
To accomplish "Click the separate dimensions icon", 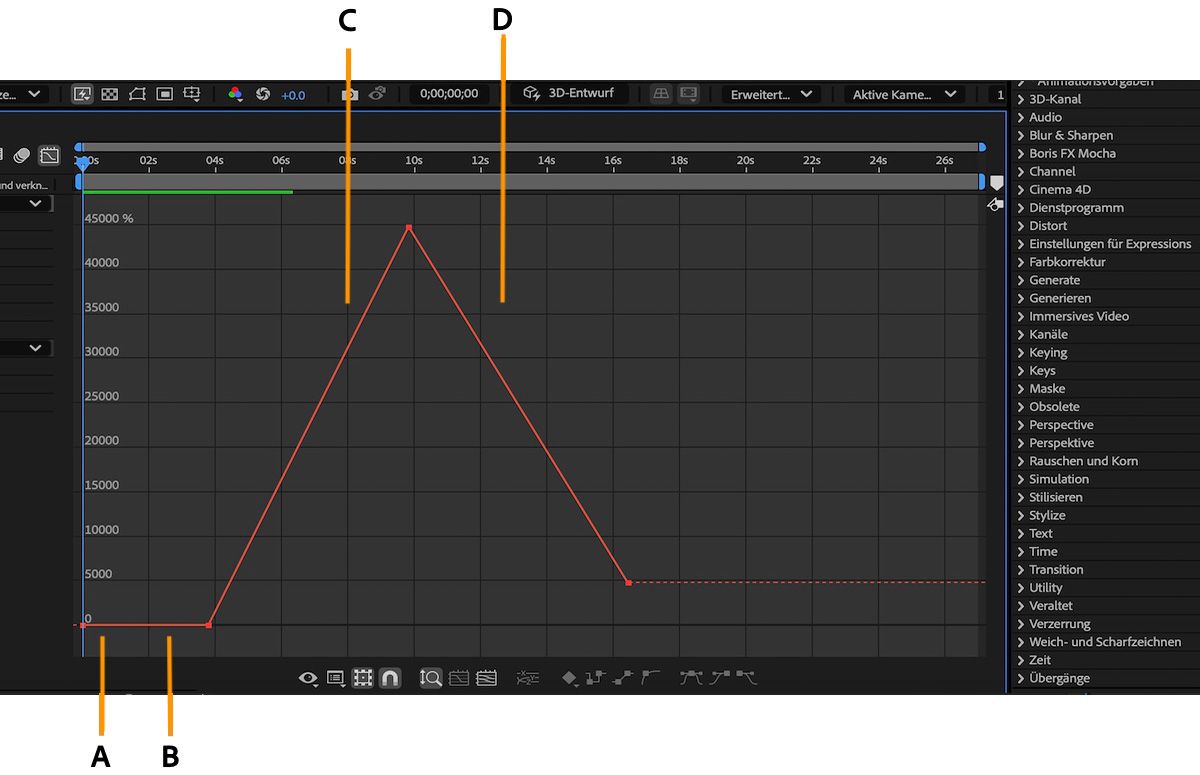I will [x=527, y=678].
